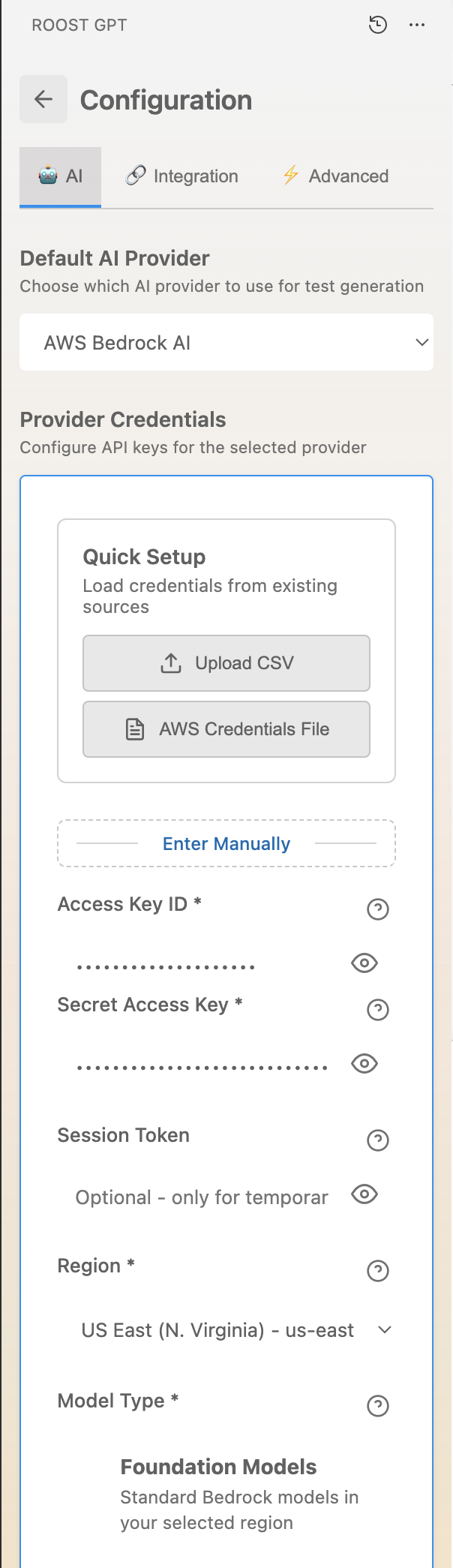Open the help icon beside Model Type
The image size is (453, 1568).
[378, 1406]
